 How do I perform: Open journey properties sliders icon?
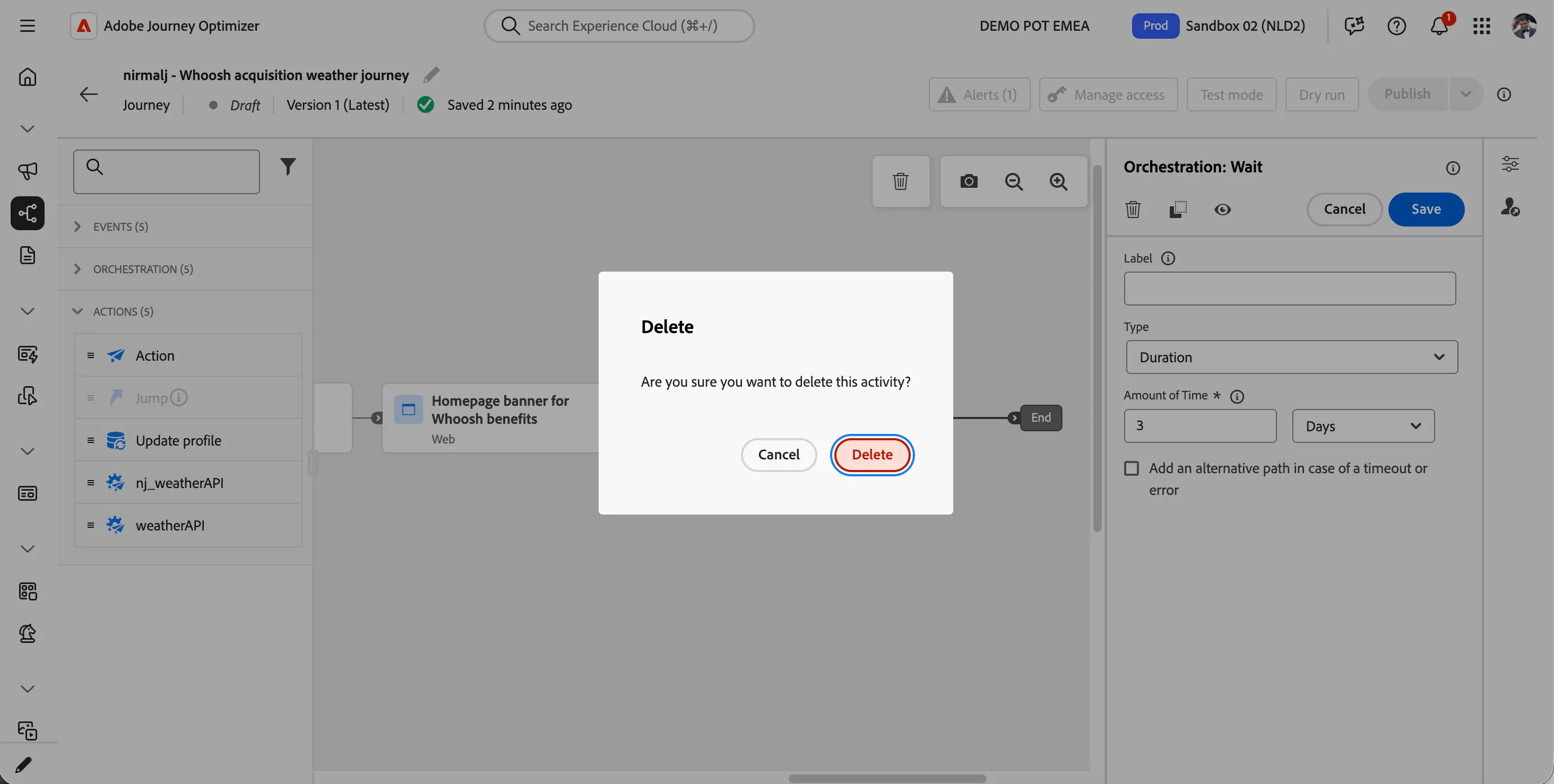1510,164
